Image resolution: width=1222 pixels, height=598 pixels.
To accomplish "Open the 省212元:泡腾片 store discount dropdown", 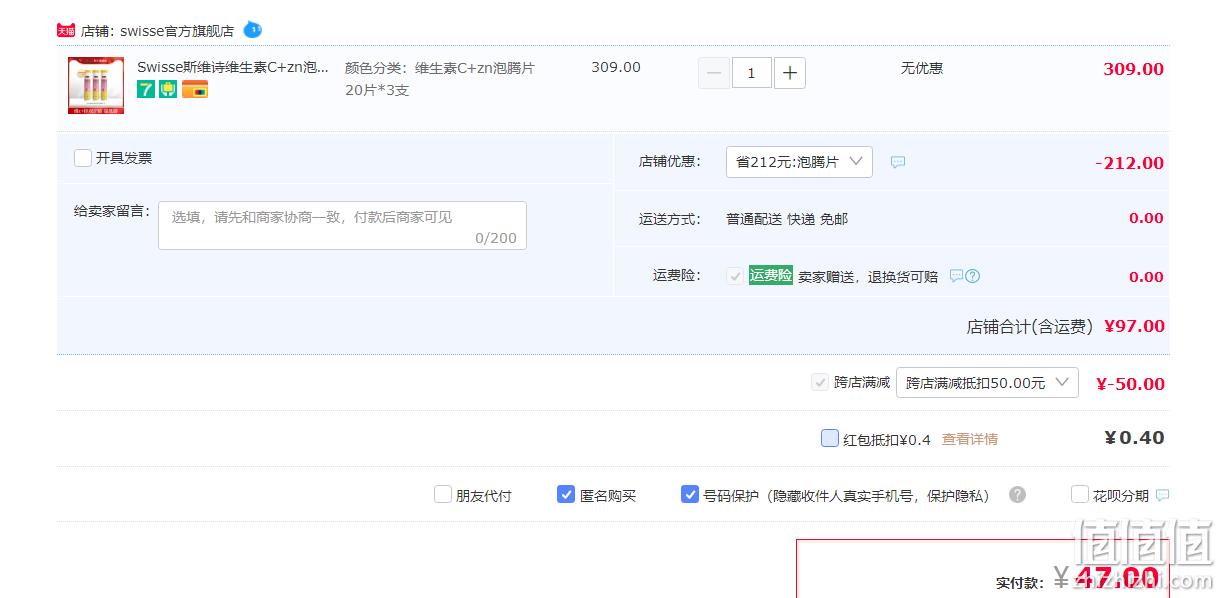I will pyautogui.click(x=799, y=162).
